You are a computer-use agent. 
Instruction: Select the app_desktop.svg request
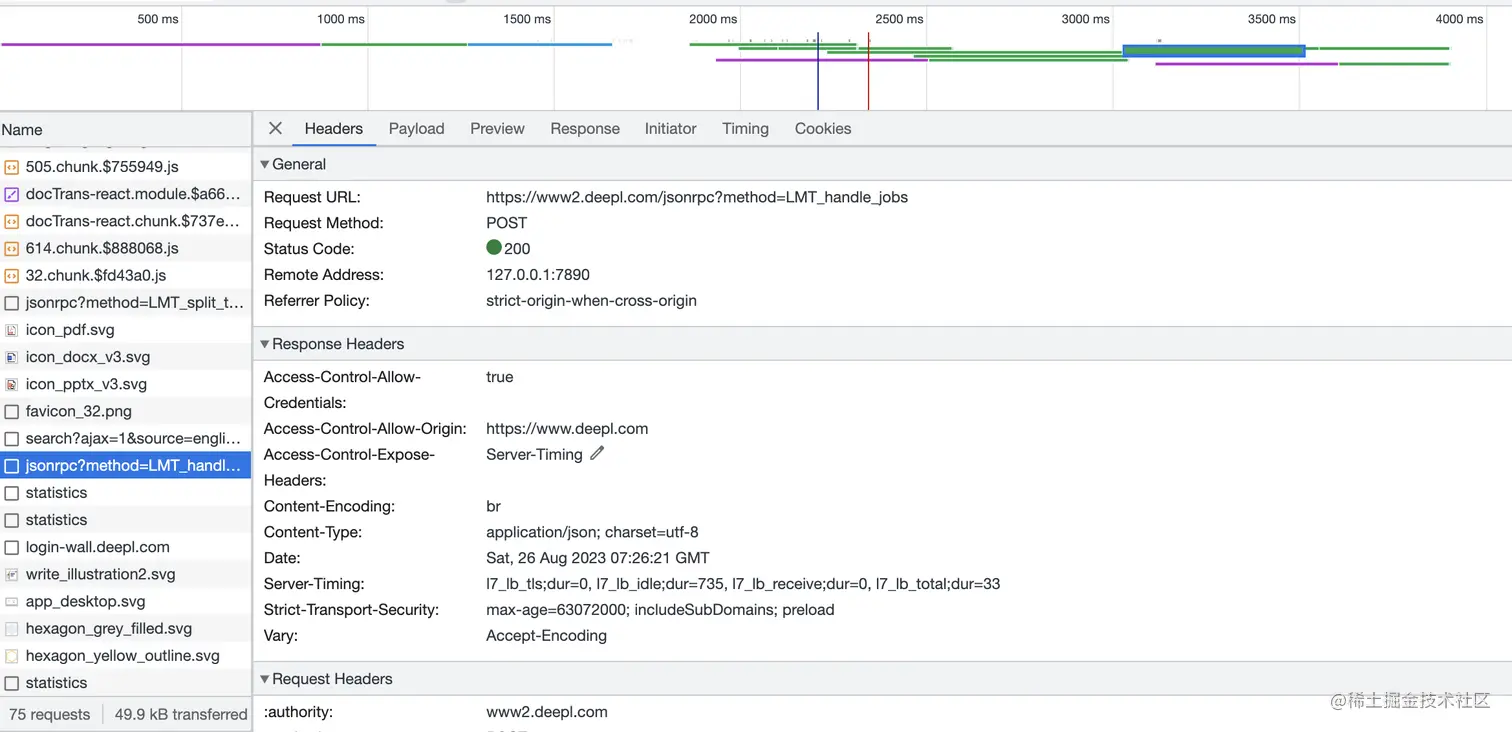[x=85, y=601]
